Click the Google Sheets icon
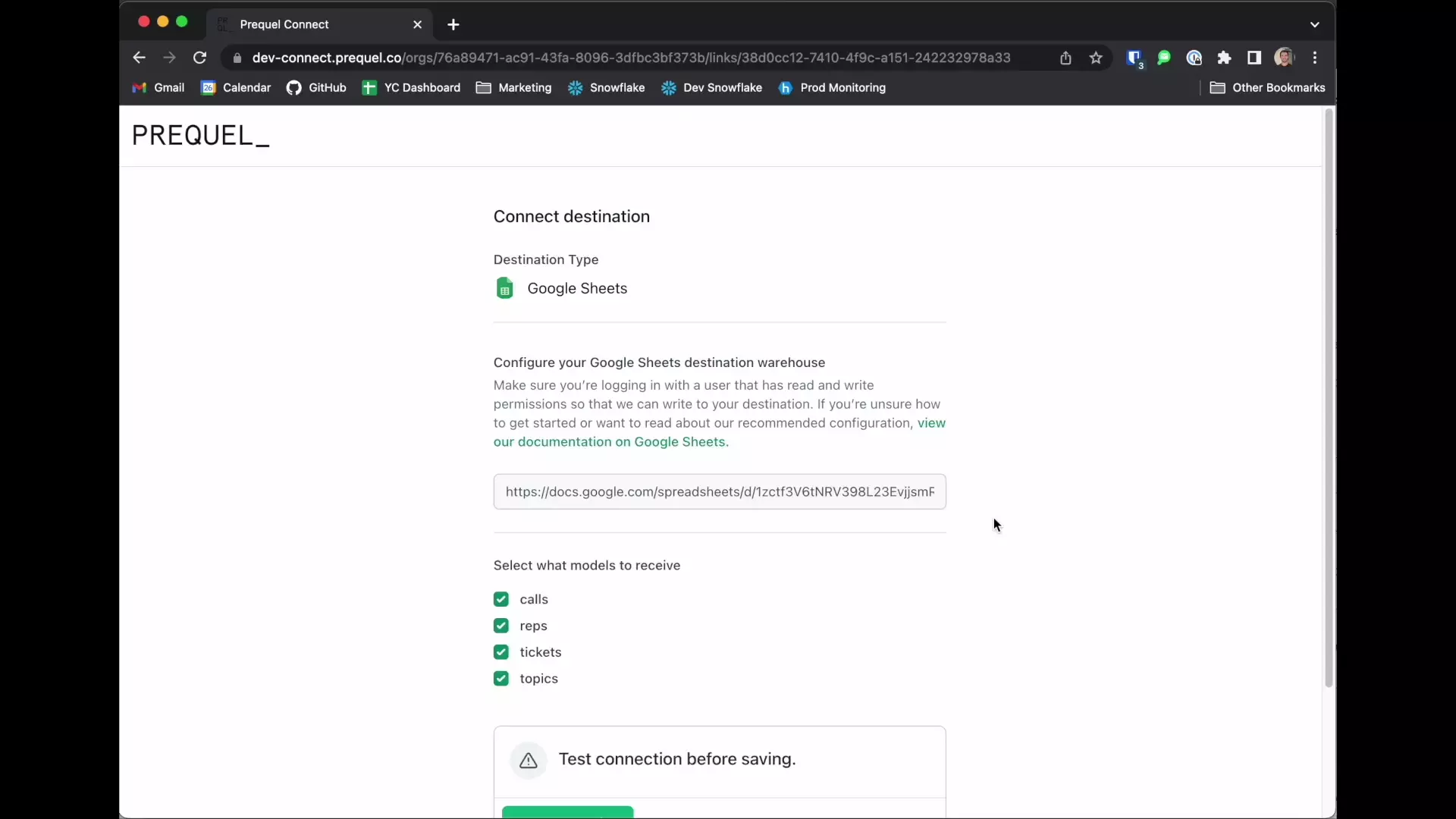1456x819 pixels. pos(505,288)
